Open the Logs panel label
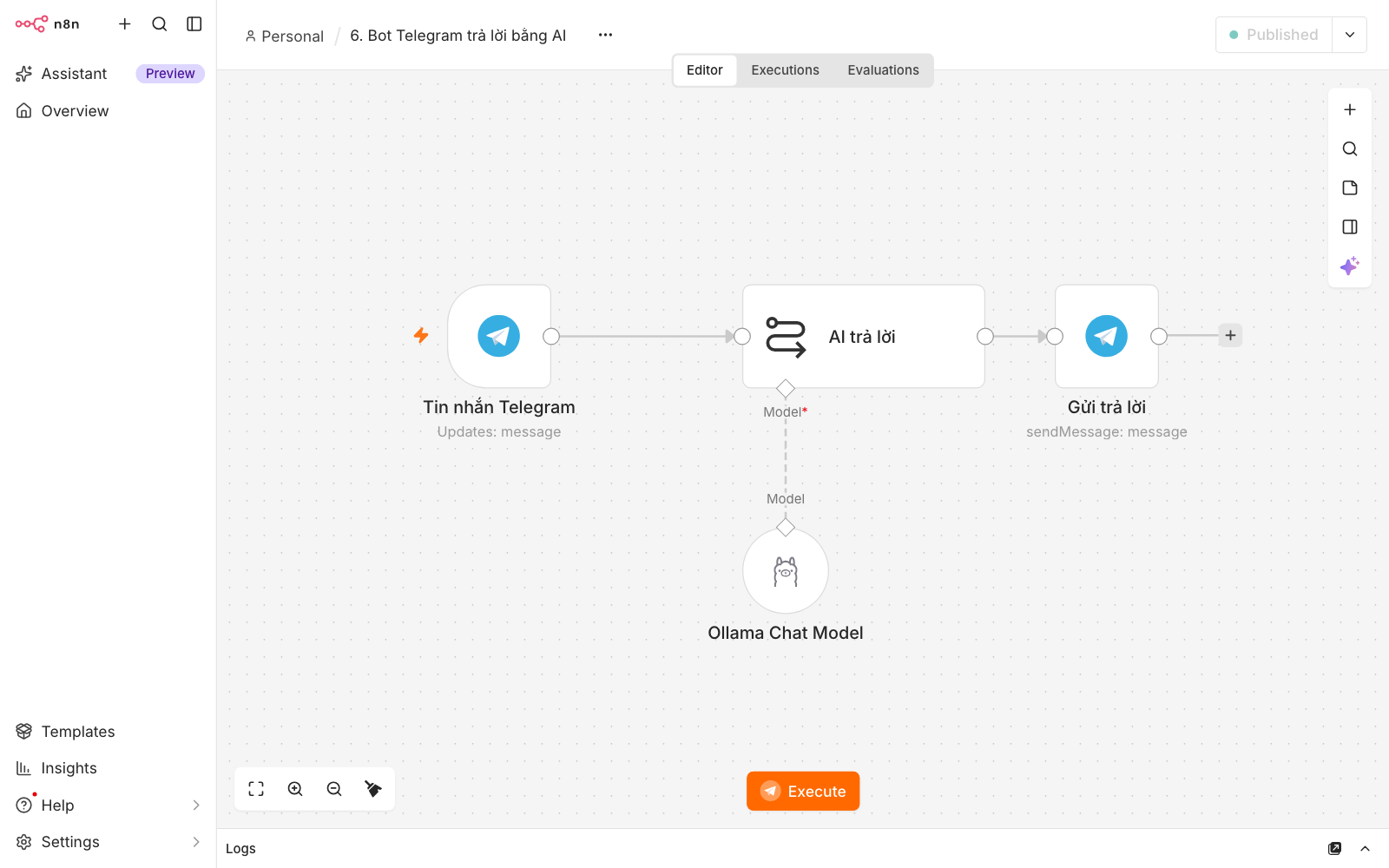This screenshot has width=1389, height=868. point(241,849)
